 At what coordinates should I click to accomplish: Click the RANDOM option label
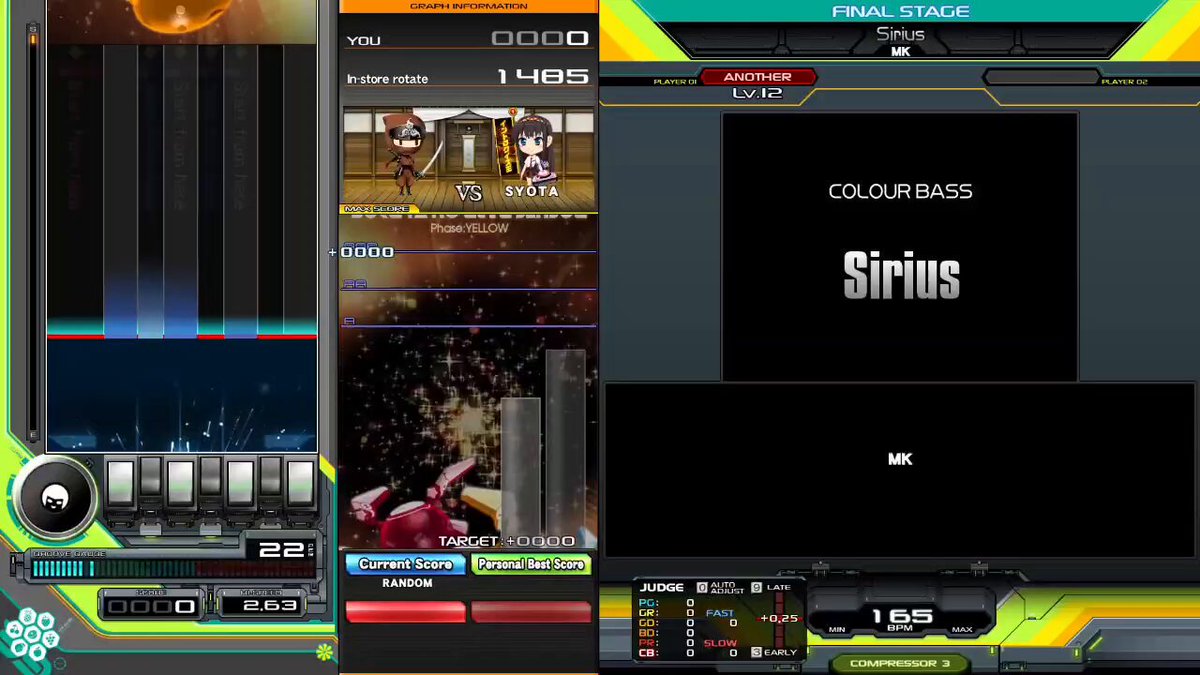[x=407, y=583]
